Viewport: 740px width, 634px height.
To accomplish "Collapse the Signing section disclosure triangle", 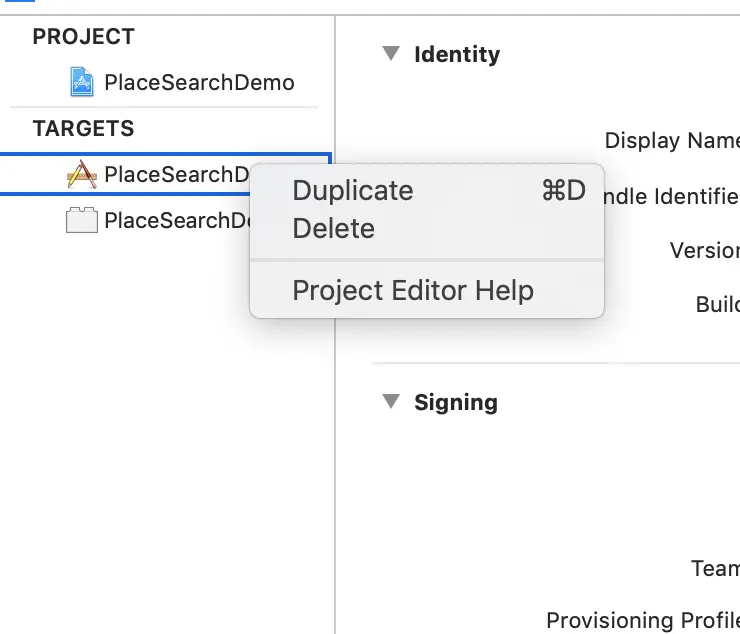I will tap(391, 402).
